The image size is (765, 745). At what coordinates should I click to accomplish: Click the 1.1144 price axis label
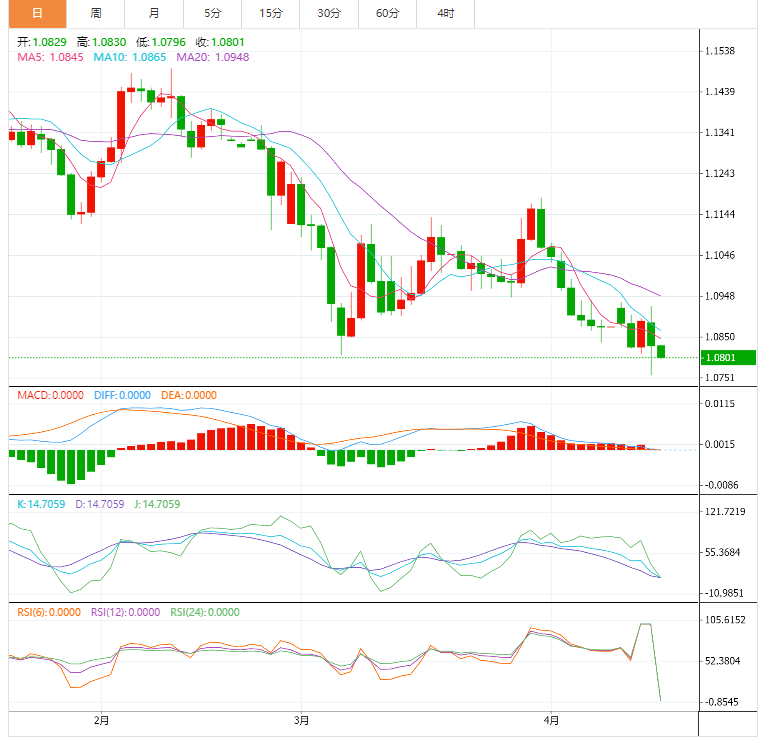tap(720, 214)
